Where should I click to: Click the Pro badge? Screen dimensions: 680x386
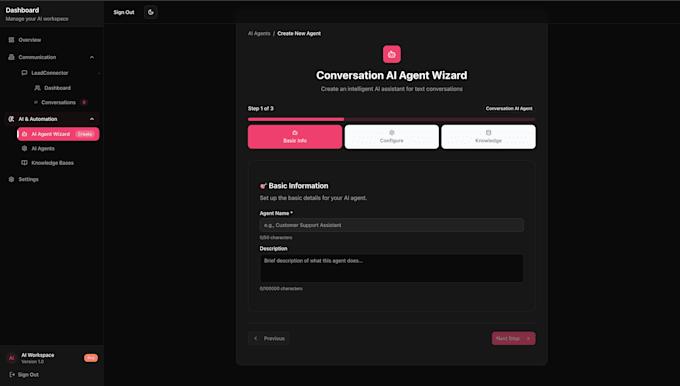tap(91, 358)
